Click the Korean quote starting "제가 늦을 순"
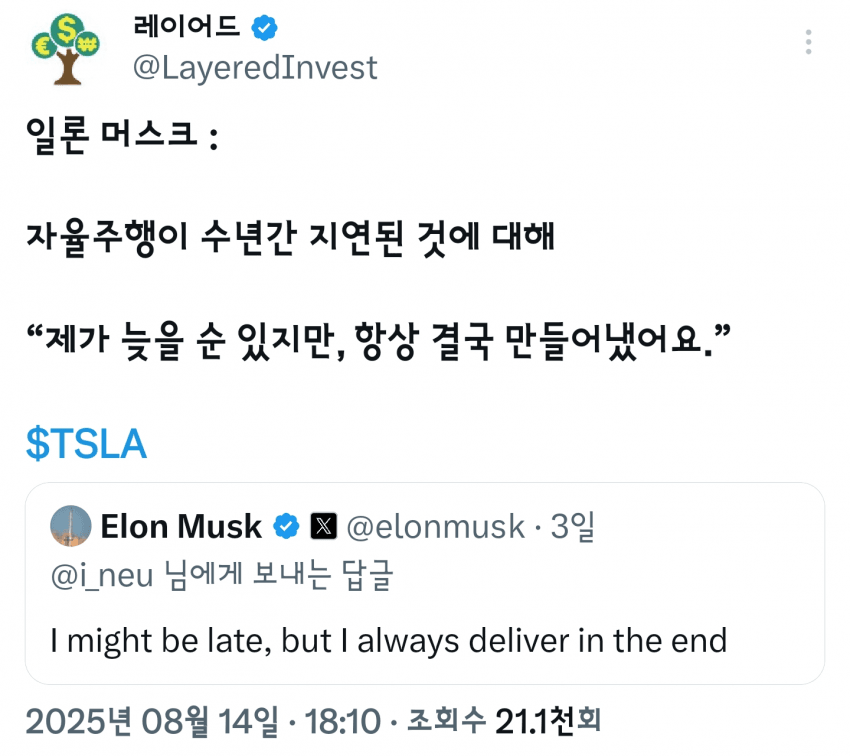The height and width of the screenshot is (756, 850). [x=379, y=342]
